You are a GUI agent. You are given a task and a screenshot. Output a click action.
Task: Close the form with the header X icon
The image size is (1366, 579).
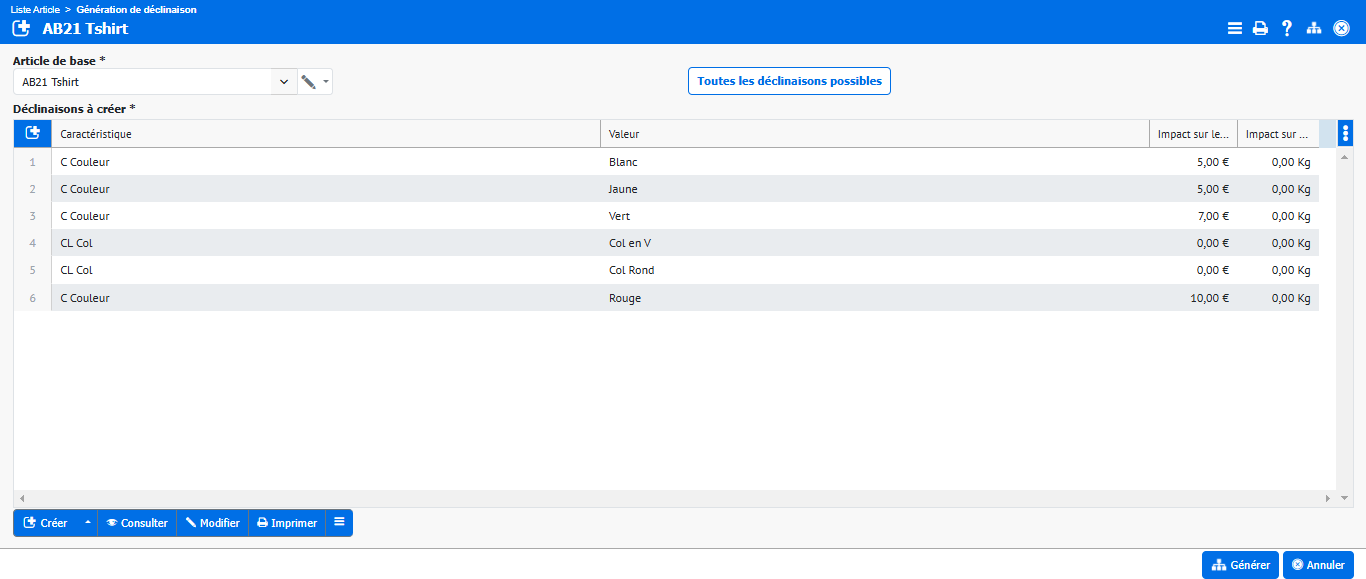point(1342,29)
